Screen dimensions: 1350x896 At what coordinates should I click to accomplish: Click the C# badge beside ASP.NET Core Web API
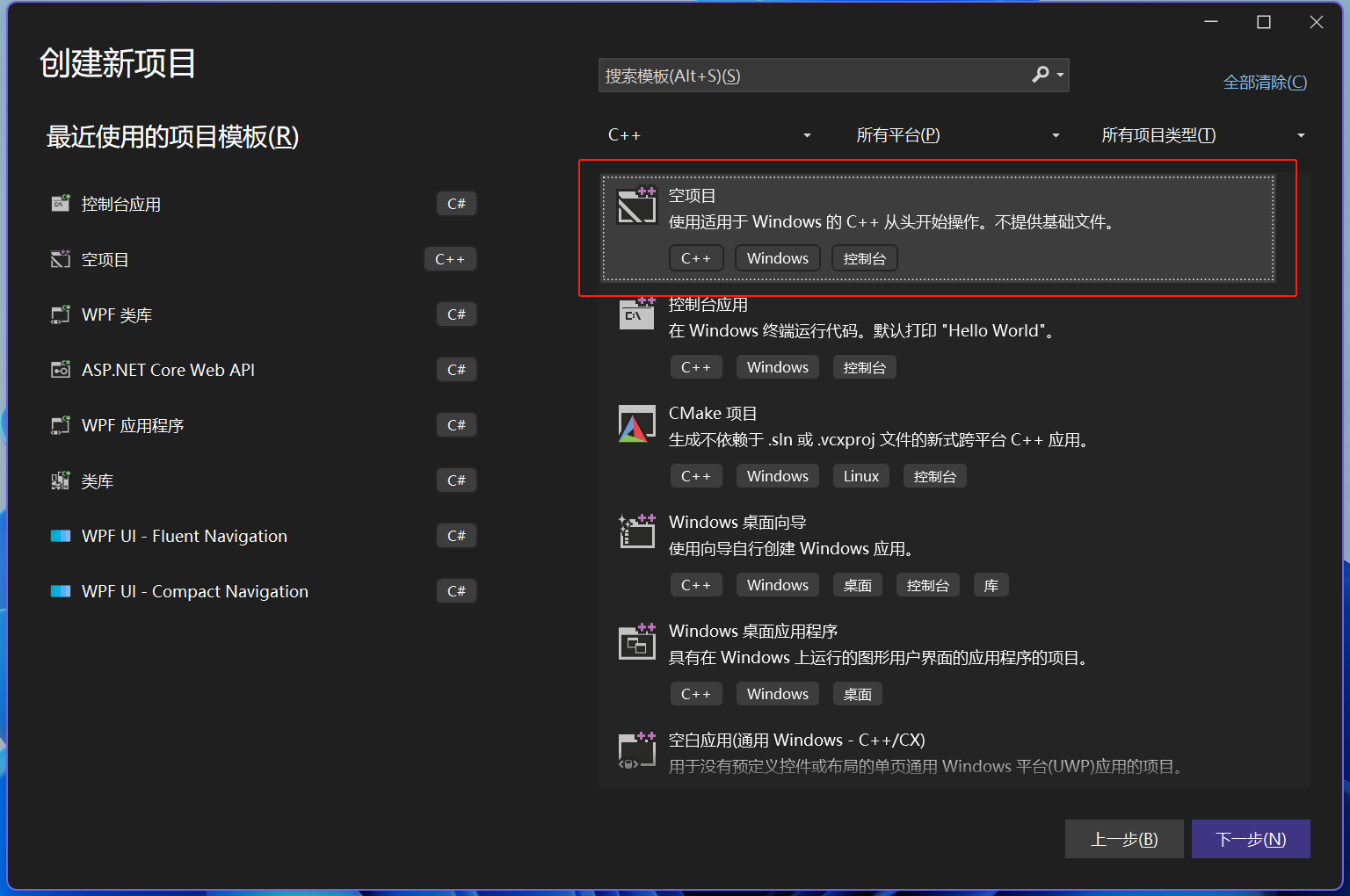[x=456, y=370]
